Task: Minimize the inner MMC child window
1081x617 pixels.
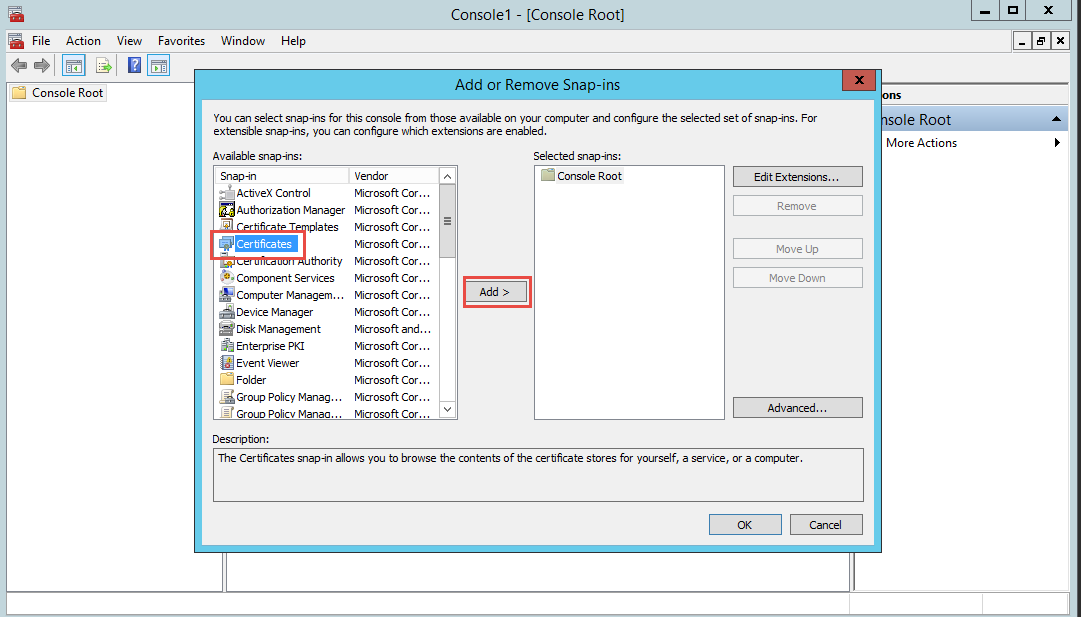Action: (x=1023, y=41)
